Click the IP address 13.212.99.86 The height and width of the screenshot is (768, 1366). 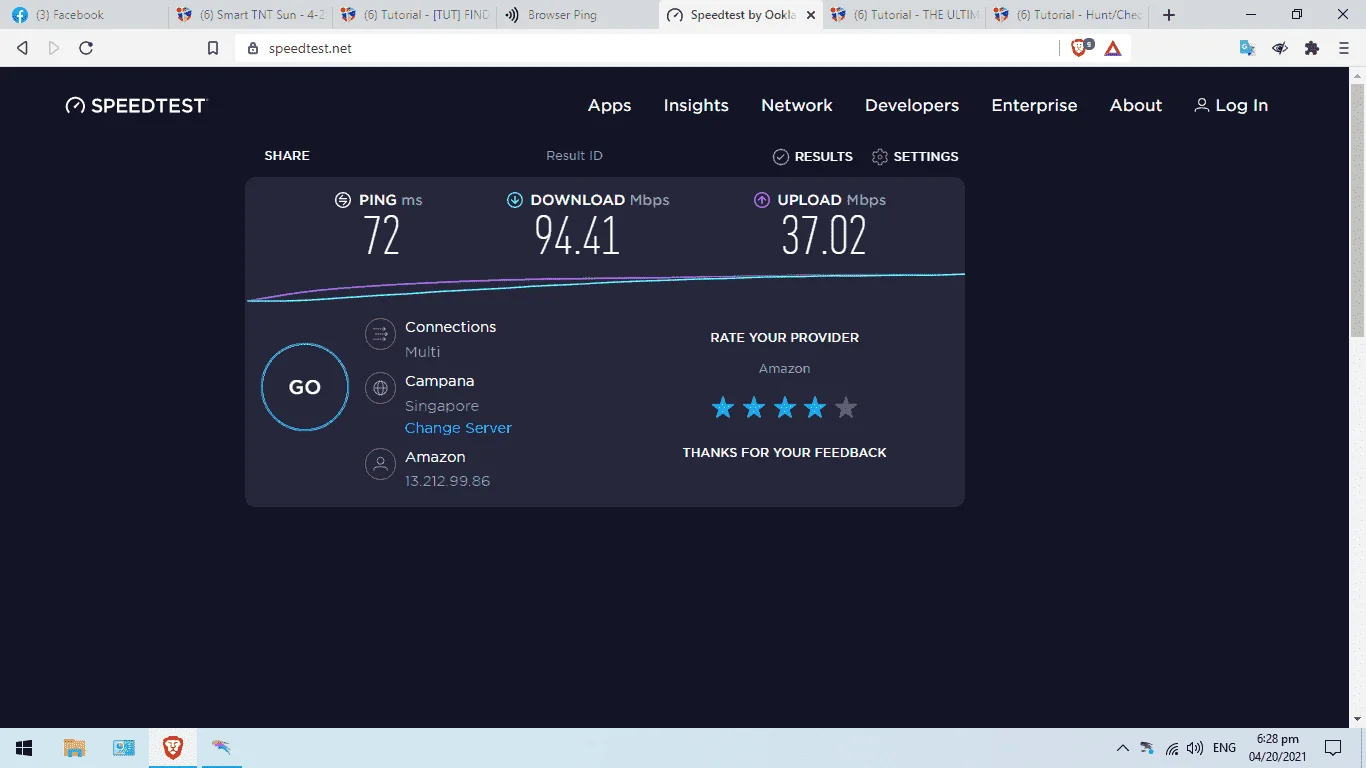point(447,481)
